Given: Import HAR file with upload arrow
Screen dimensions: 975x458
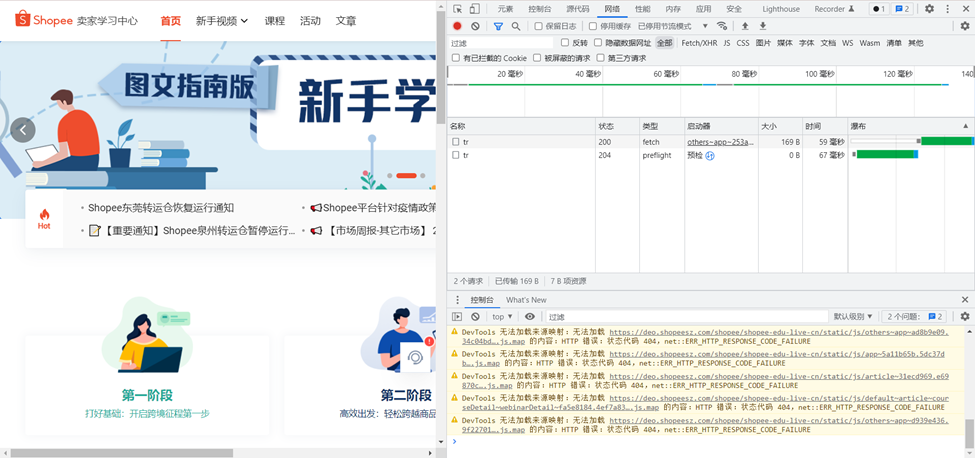Looking at the screenshot, I should tap(745, 26).
